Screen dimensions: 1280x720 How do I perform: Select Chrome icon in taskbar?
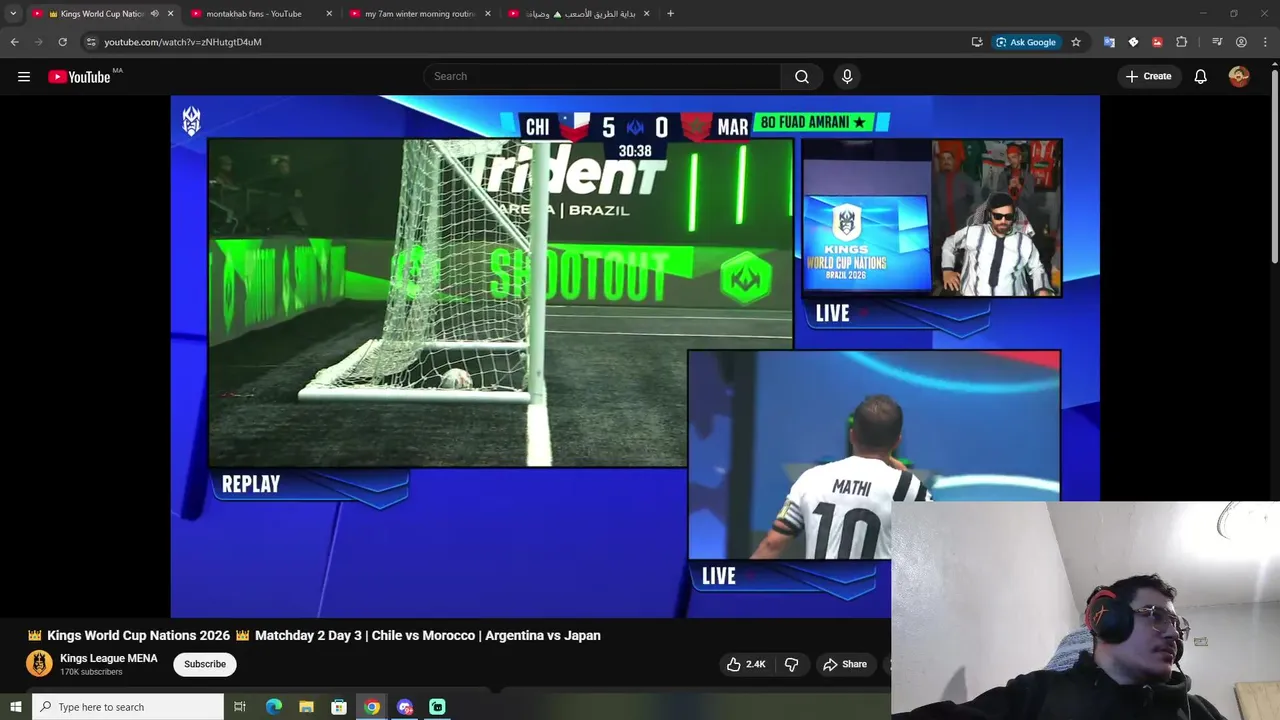tap(372, 707)
